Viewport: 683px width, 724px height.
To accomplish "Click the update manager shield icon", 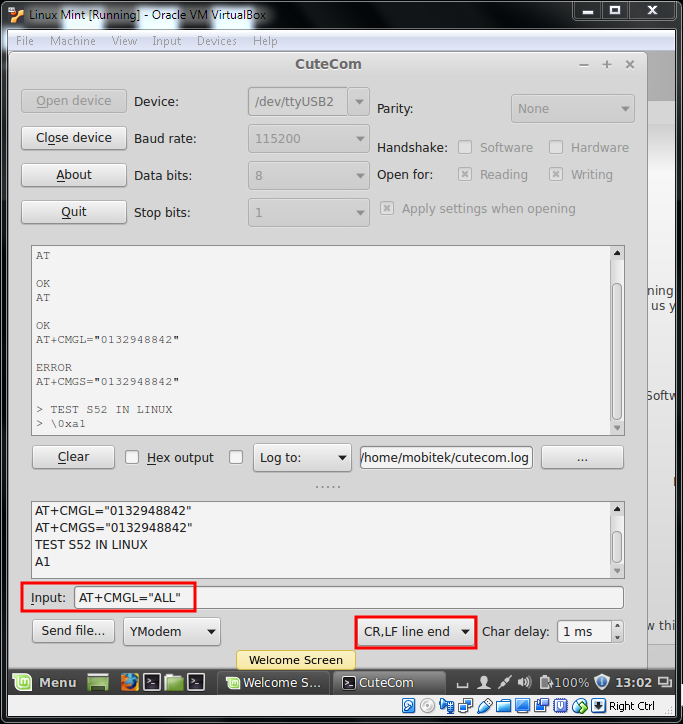I will [601, 683].
